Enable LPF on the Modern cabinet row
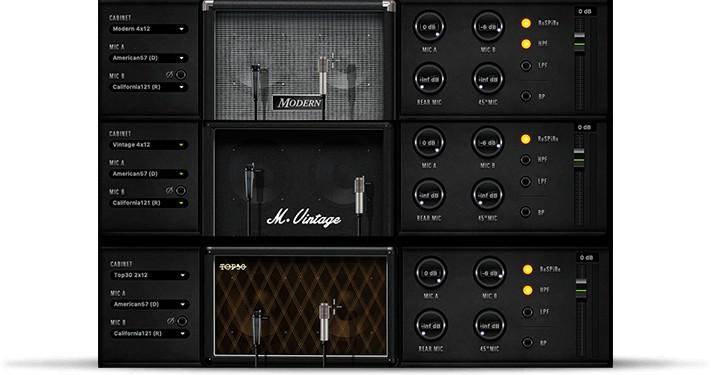711x375 pixels. click(526, 66)
